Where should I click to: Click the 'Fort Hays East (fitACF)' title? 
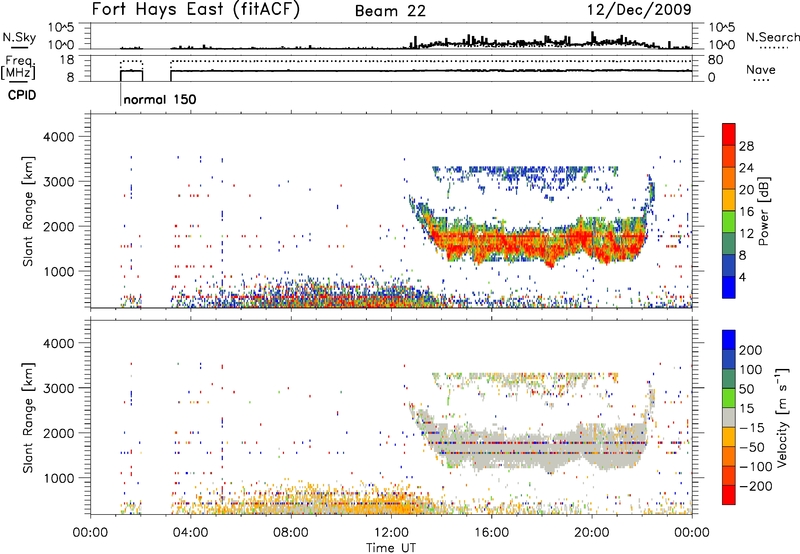(195, 10)
